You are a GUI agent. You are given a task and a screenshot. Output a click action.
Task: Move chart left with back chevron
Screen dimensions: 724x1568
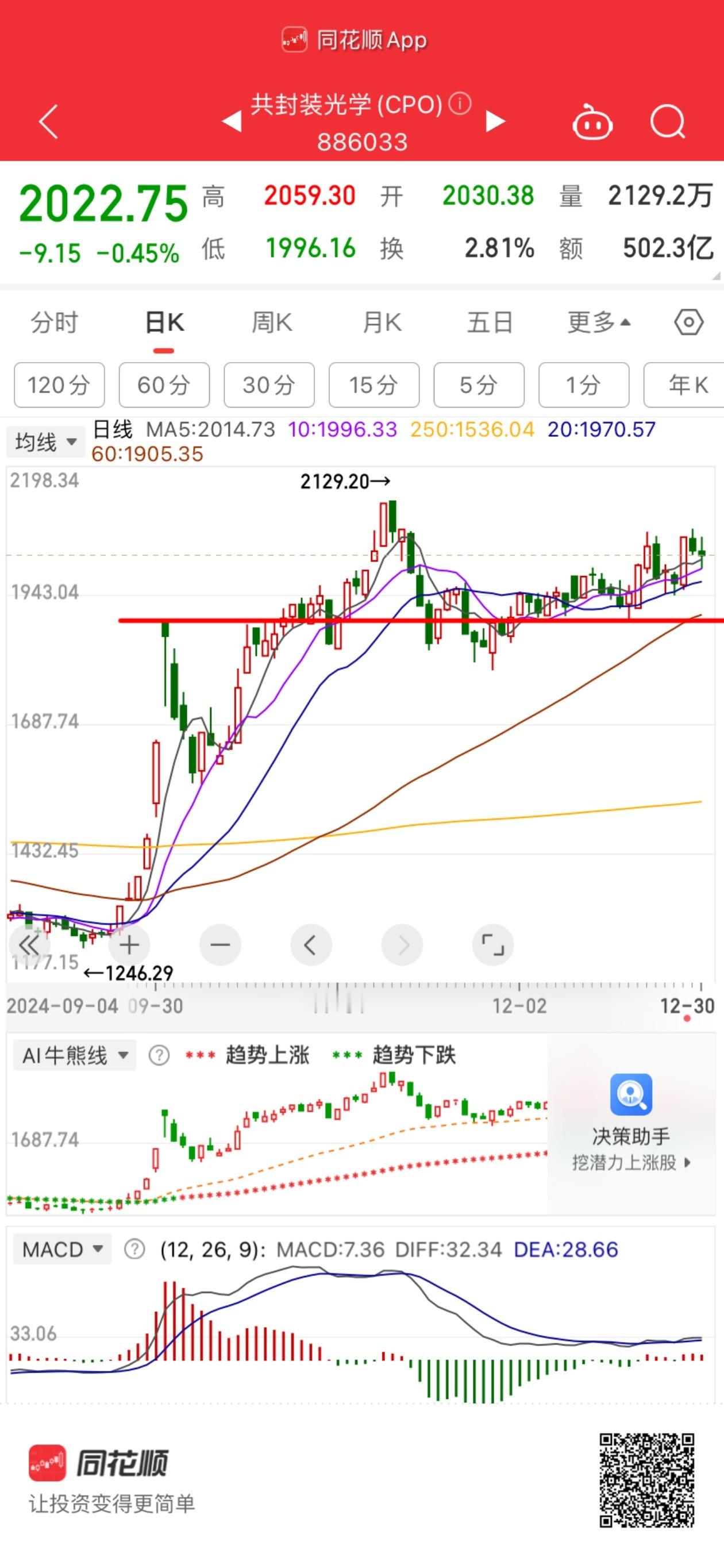click(311, 945)
